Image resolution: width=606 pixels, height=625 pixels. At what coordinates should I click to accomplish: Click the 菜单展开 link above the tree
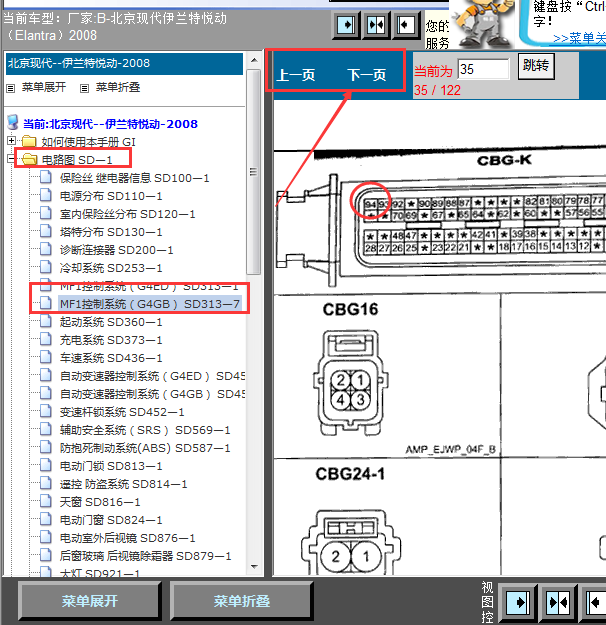[44, 87]
